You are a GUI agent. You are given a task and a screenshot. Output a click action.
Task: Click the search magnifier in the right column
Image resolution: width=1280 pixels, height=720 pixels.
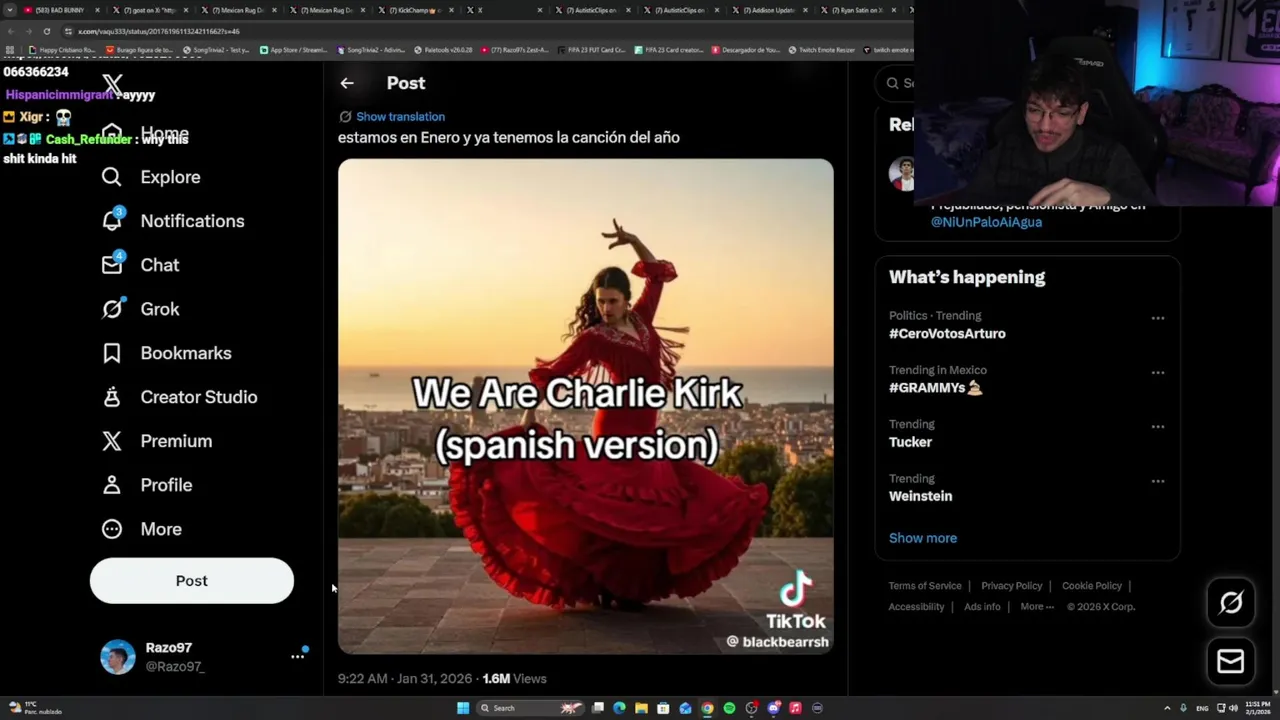893,83
